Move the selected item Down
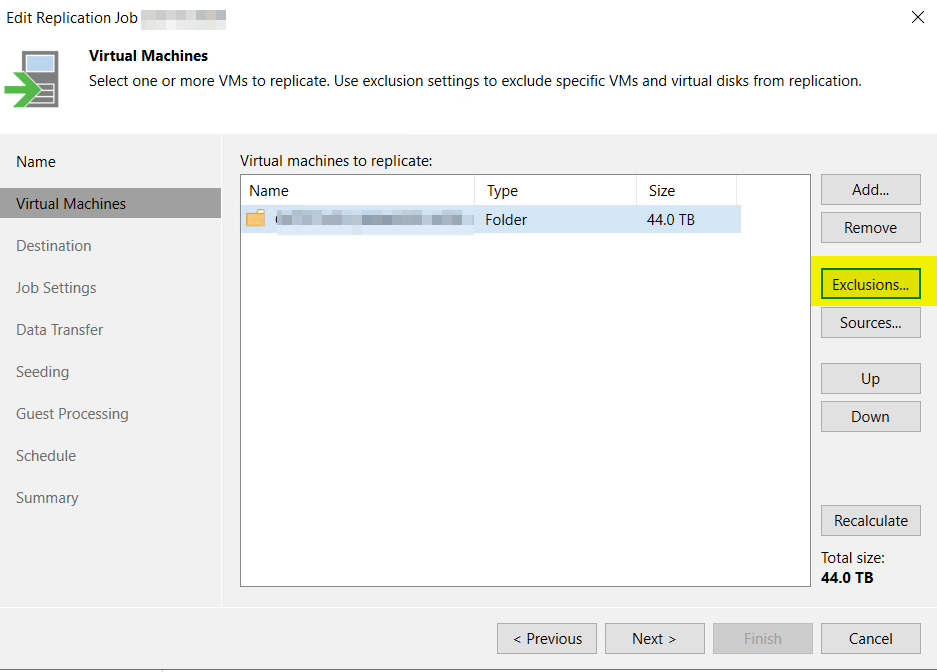The height and width of the screenshot is (672, 937). coord(870,417)
